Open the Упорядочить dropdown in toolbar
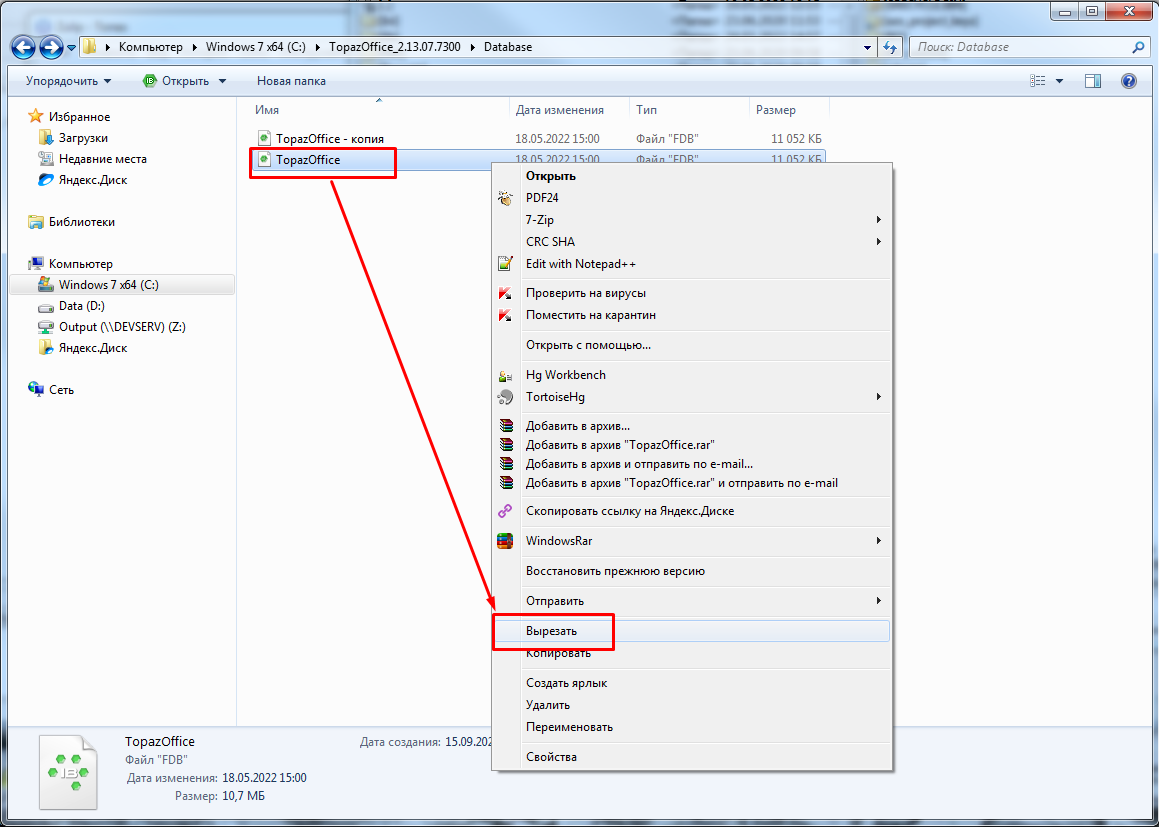This screenshot has height=827, width=1159. [x=69, y=81]
